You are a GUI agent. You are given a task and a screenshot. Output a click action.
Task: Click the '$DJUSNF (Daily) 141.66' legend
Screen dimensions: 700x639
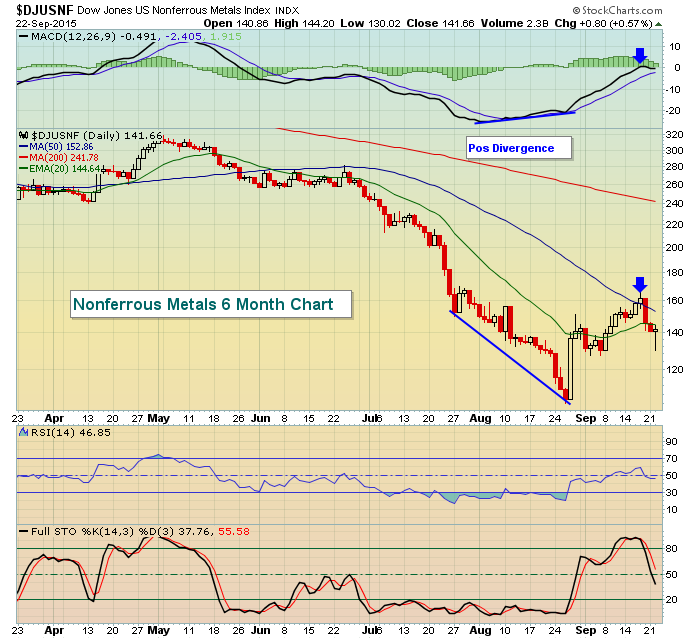coord(97,135)
